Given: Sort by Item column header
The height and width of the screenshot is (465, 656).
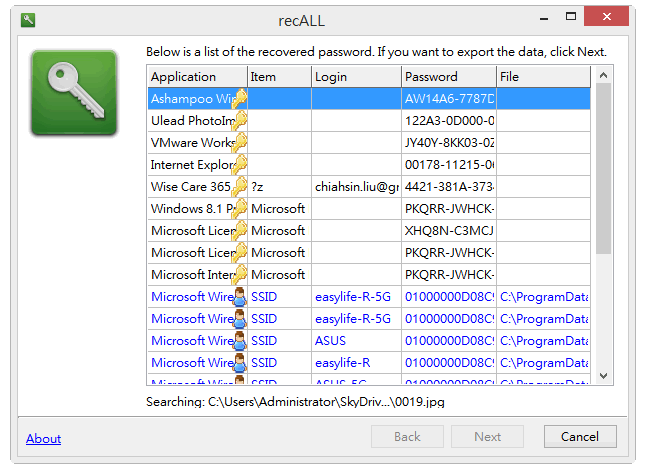Looking at the screenshot, I should 279,77.
